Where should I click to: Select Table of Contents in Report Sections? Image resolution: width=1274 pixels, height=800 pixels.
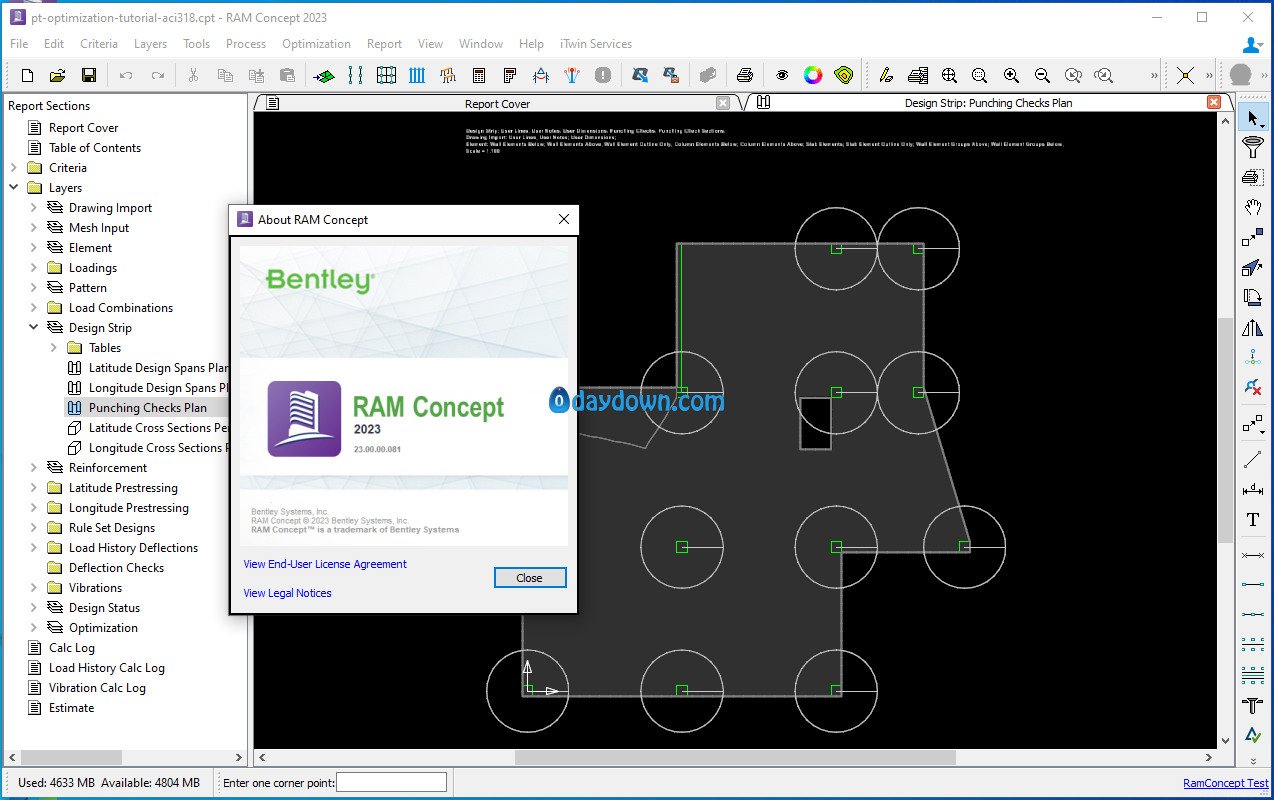point(95,148)
